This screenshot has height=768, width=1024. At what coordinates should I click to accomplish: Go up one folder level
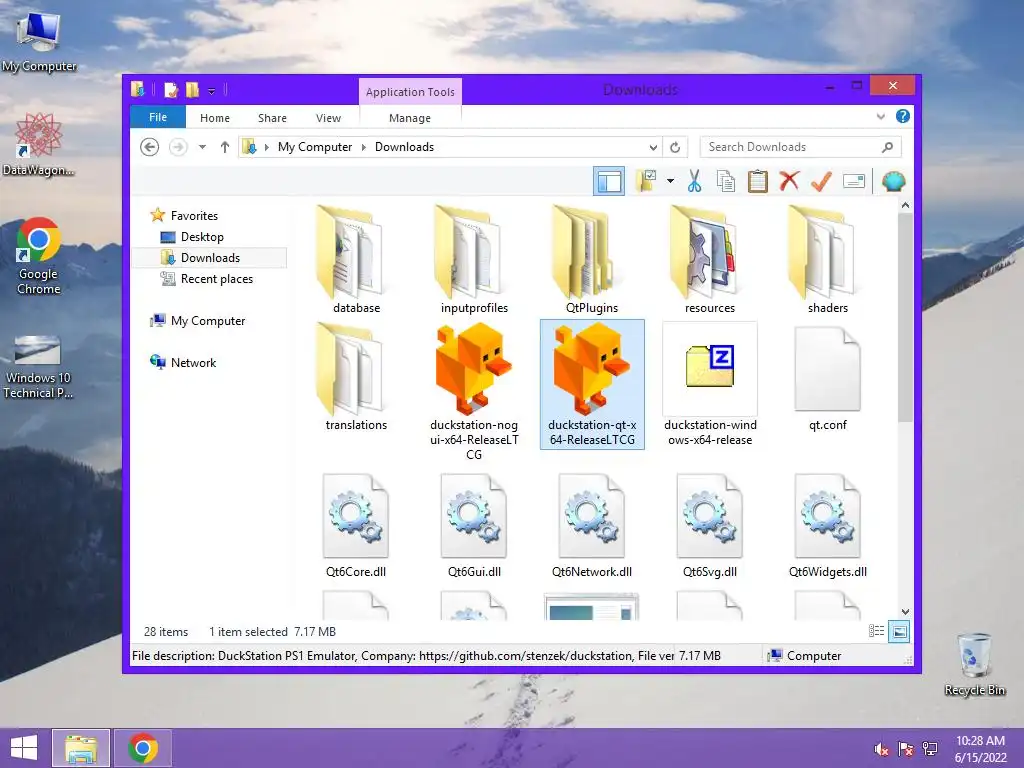click(225, 147)
